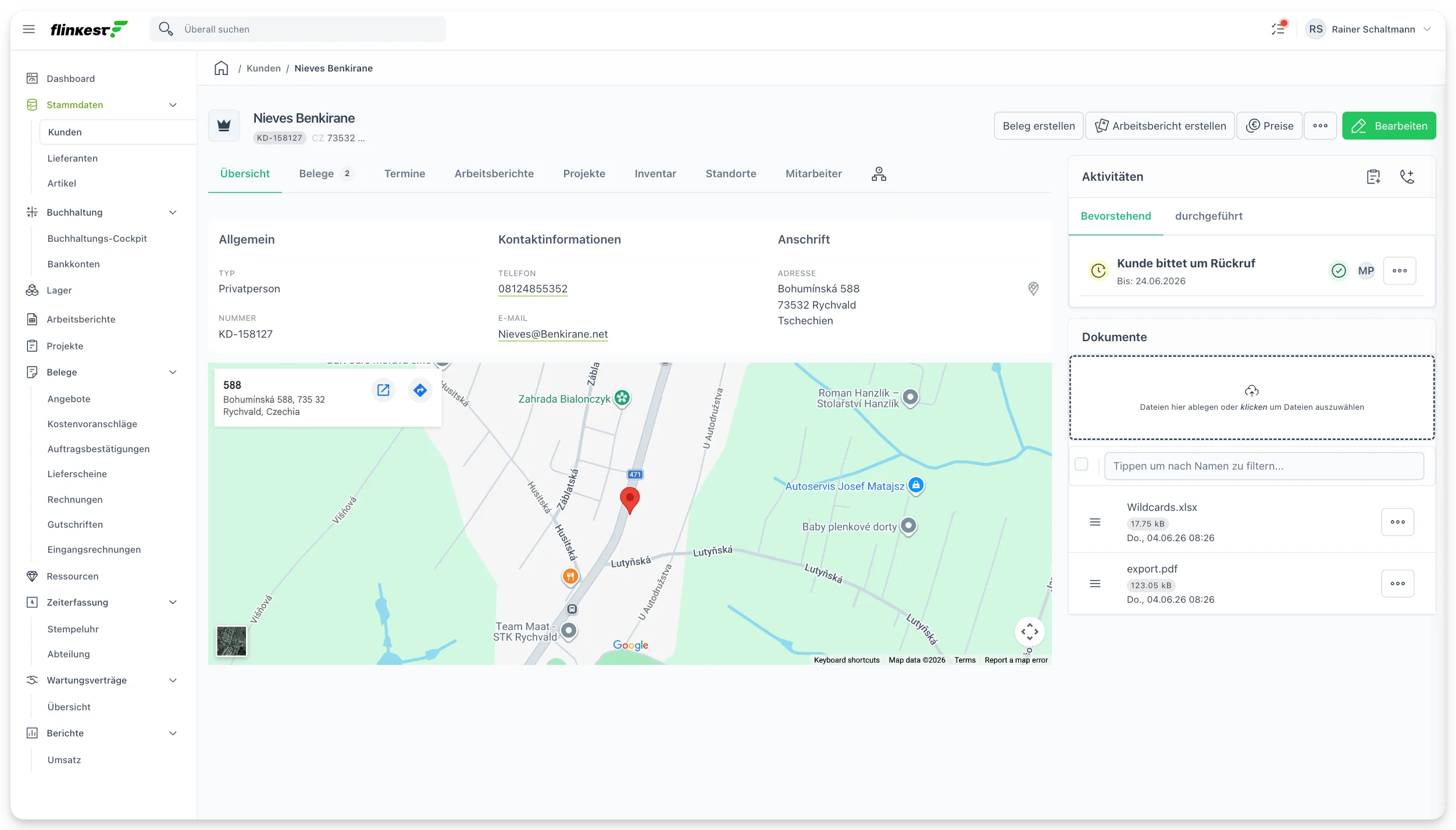Collapse the Belege sidebar section

tap(173, 373)
